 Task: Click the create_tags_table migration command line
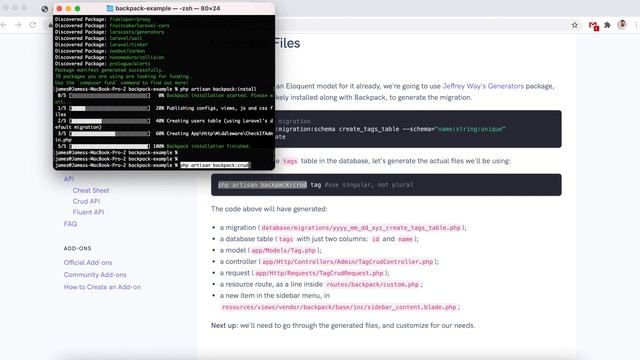pyautogui.click(x=391, y=129)
